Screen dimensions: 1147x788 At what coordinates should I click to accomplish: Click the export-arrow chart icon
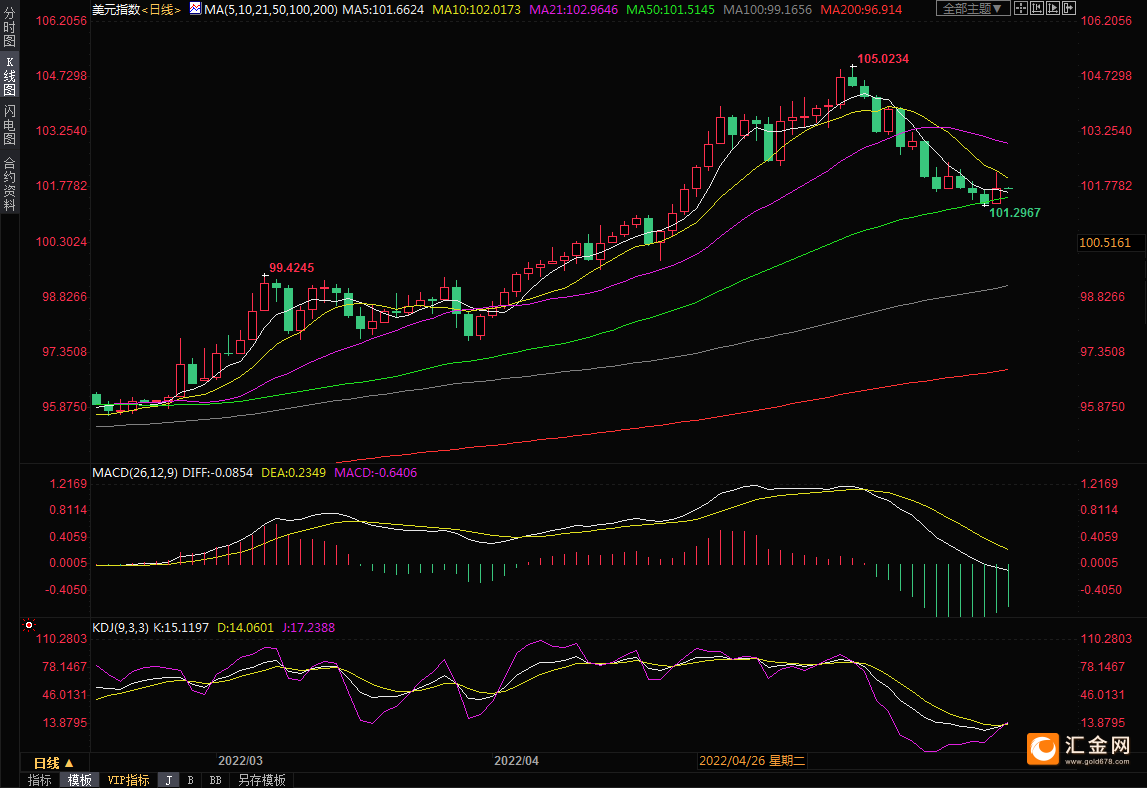(x=1069, y=9)
